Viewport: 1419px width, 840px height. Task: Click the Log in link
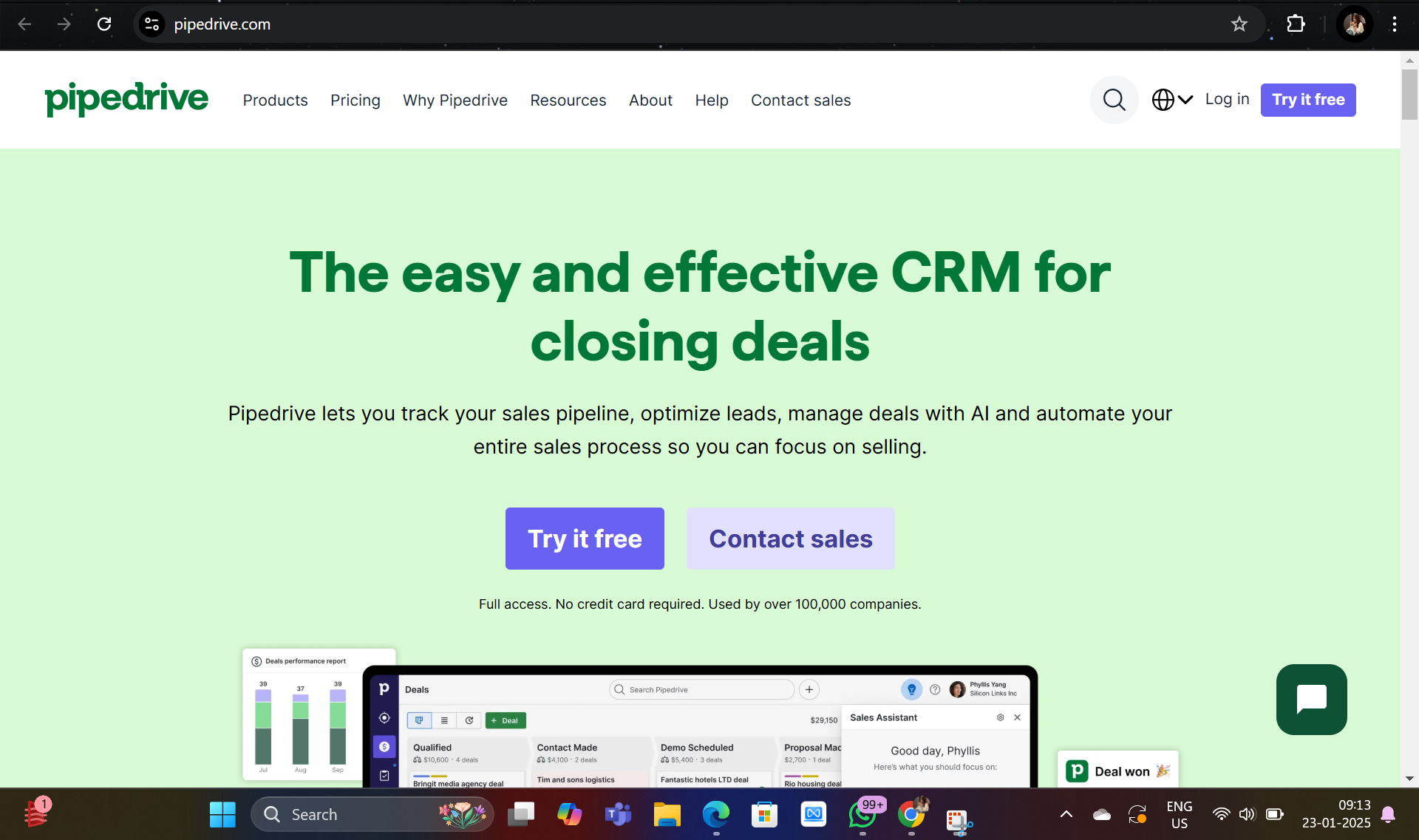click(x=1226, y=99)
